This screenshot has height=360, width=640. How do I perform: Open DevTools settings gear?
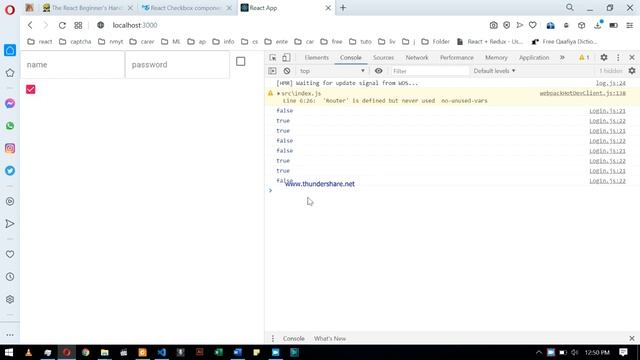tap(604, 58)
